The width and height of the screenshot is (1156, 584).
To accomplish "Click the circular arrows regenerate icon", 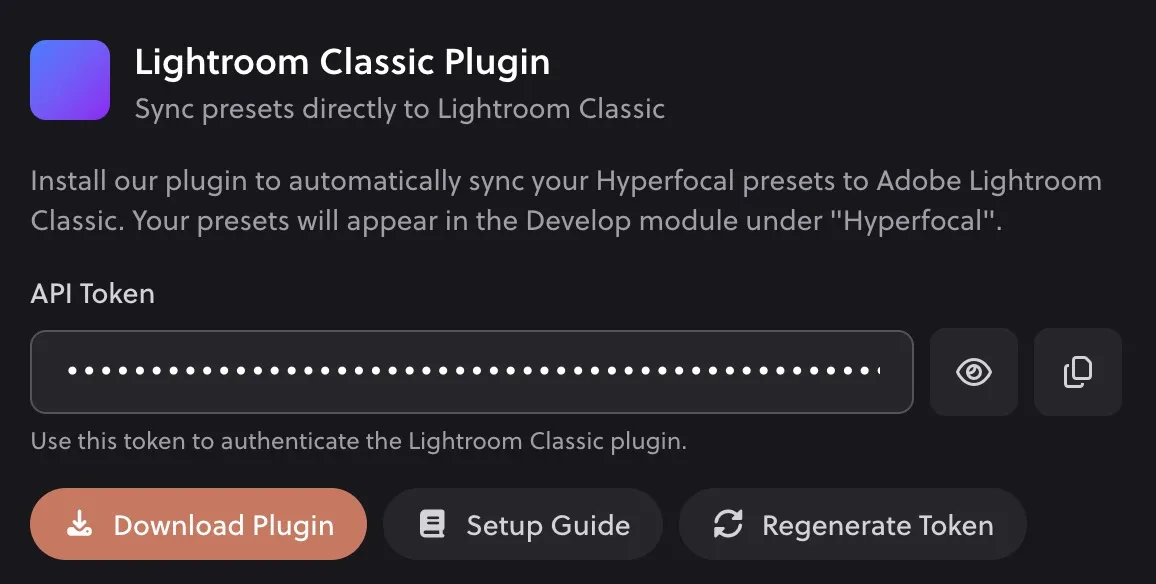I will point(728,525).
